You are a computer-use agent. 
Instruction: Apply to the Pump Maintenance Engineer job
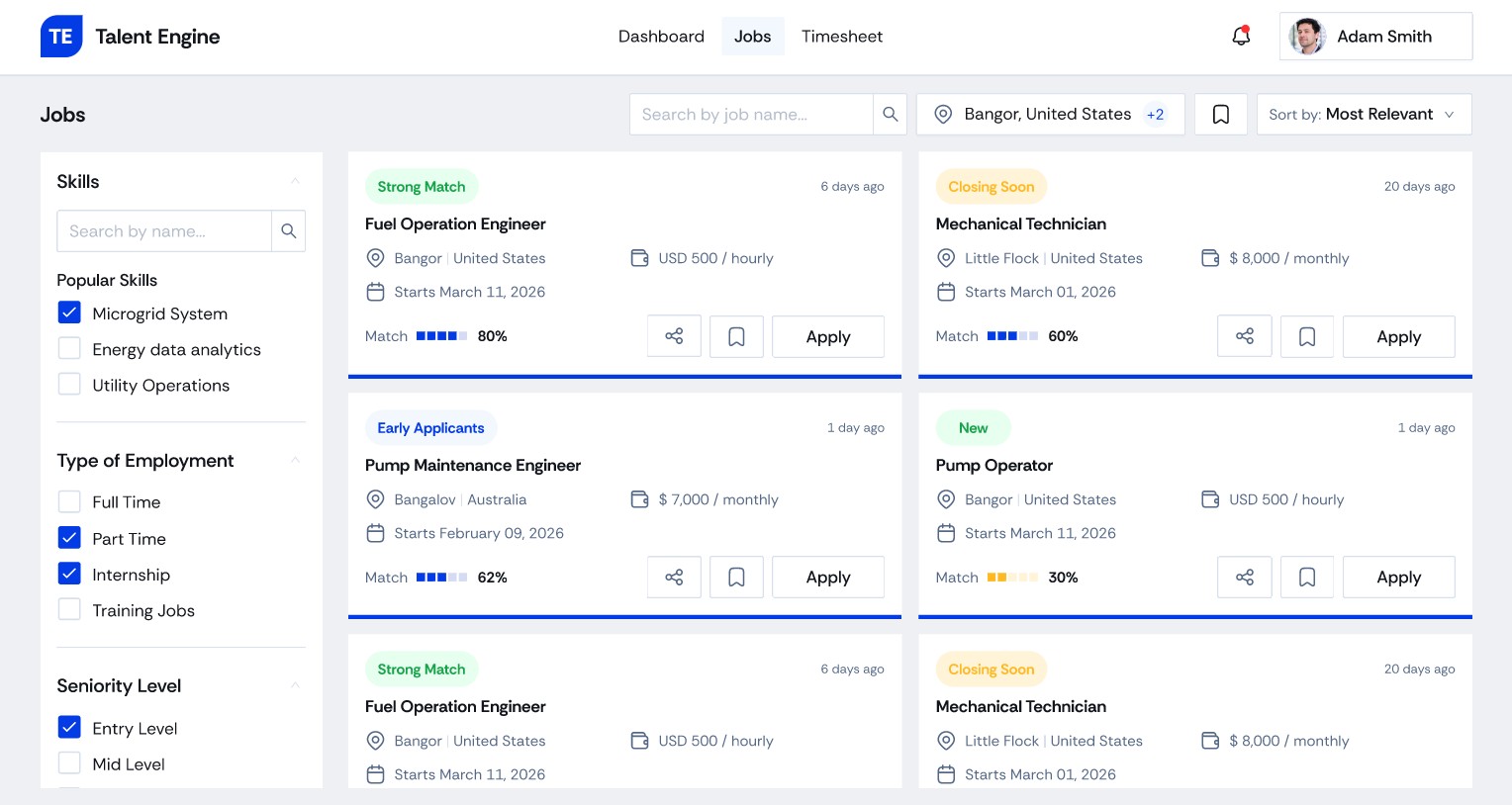click(828, 578)
